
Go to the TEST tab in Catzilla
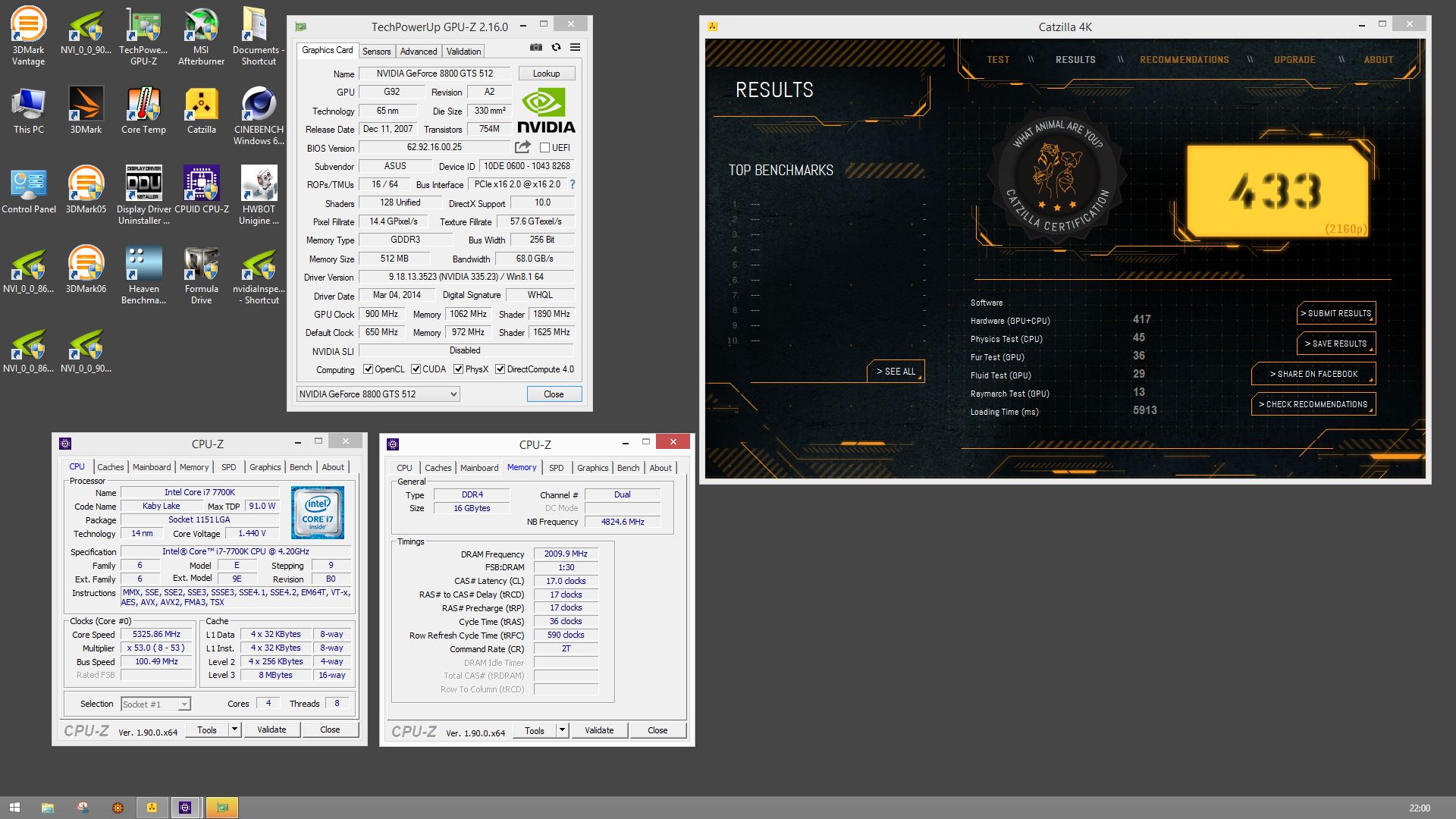(x=998, y=59)
